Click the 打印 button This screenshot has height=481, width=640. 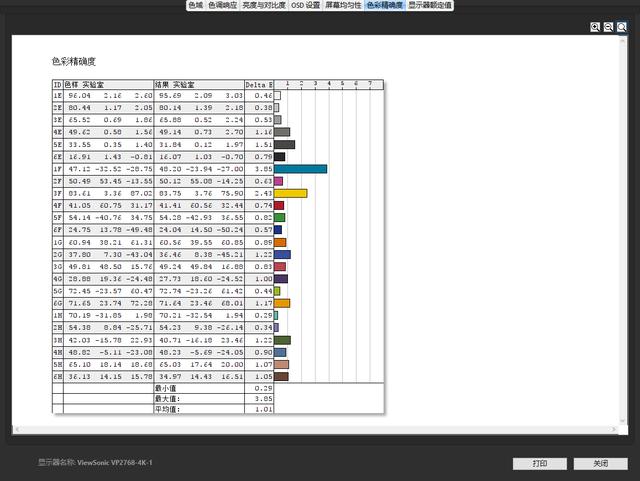(540, 463)
